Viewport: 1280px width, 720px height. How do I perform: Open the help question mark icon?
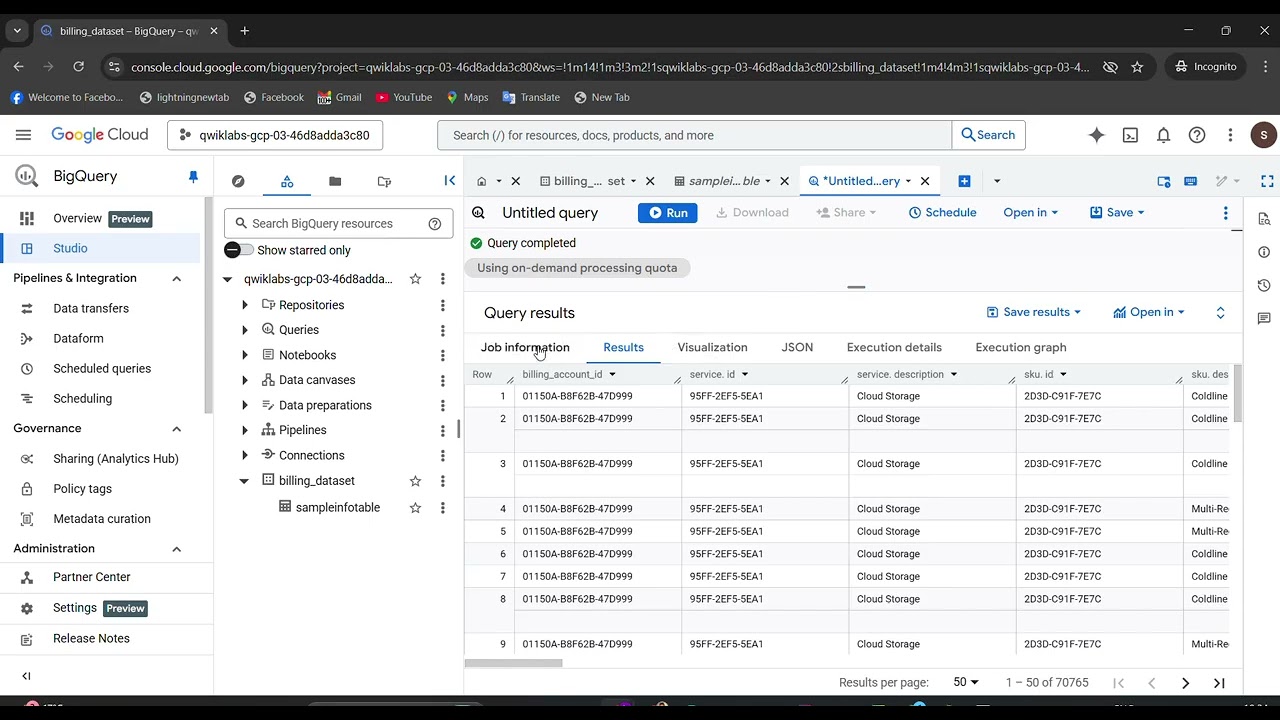(1197, 135)
